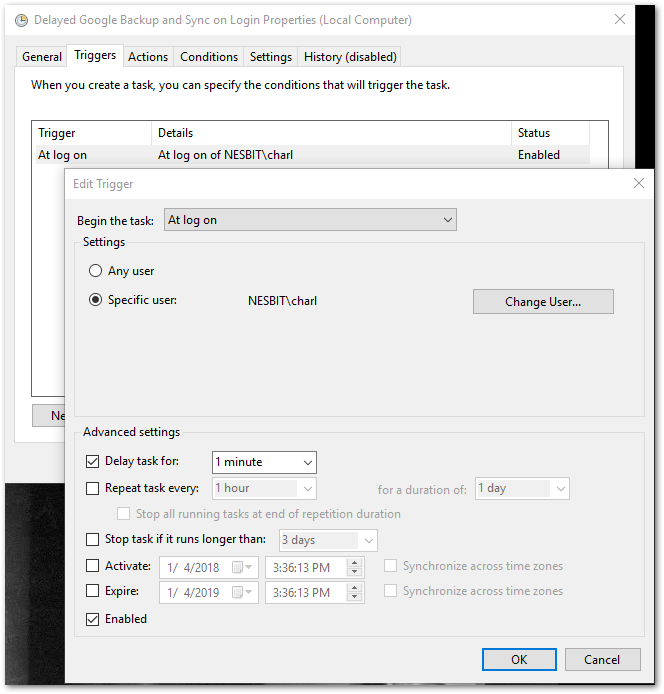Viewport: 664px width, 694px height.
Task: Click the partially hidden New button
Action: pos(49,416)
